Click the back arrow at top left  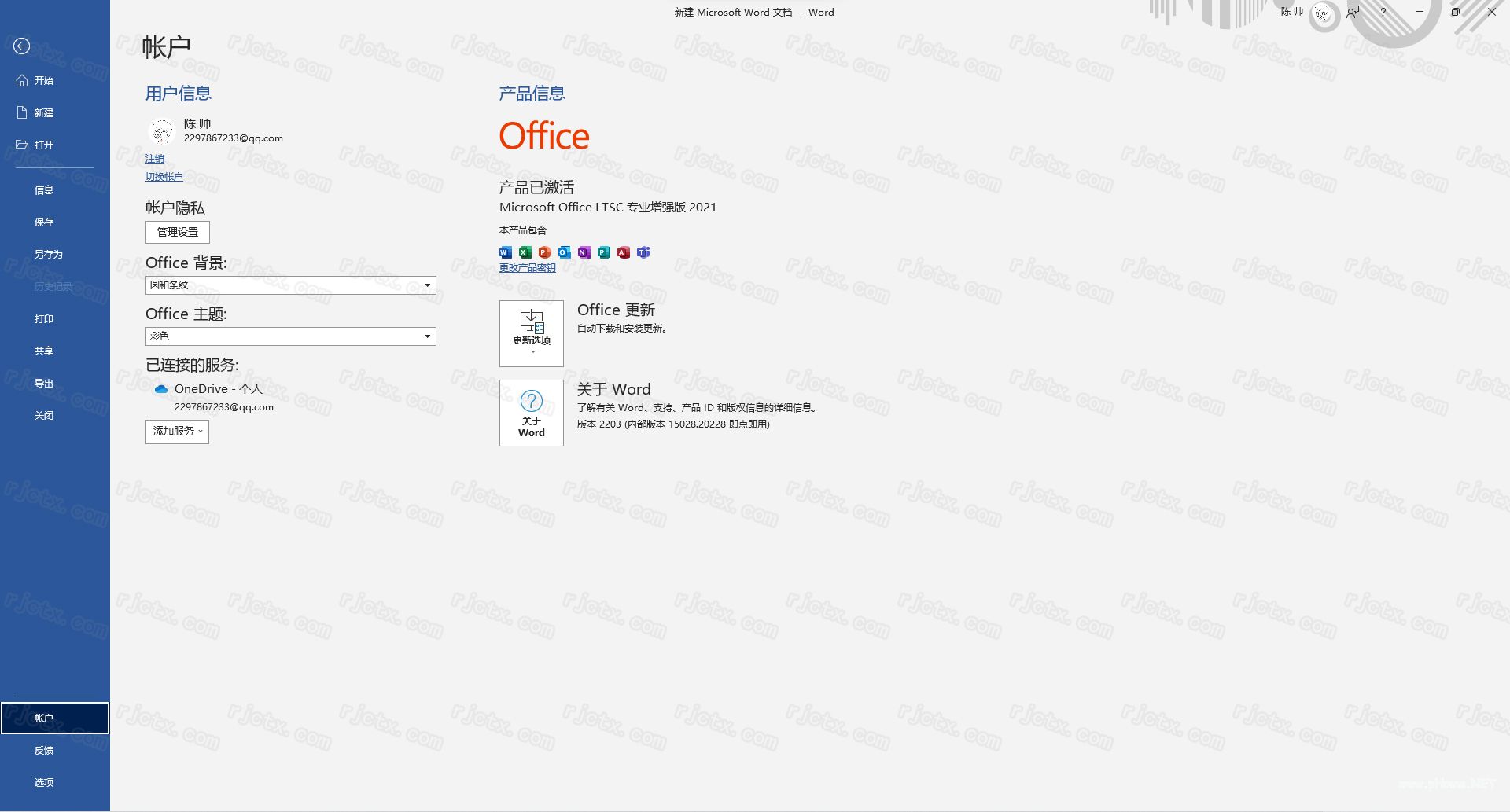[x=22, y=46]
